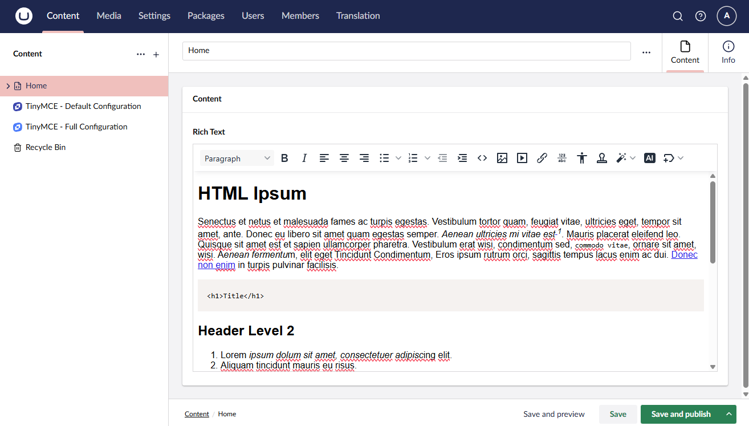The image size is (749, 426).
Task: Open the user avatar A menu
Action: [727, 16]
